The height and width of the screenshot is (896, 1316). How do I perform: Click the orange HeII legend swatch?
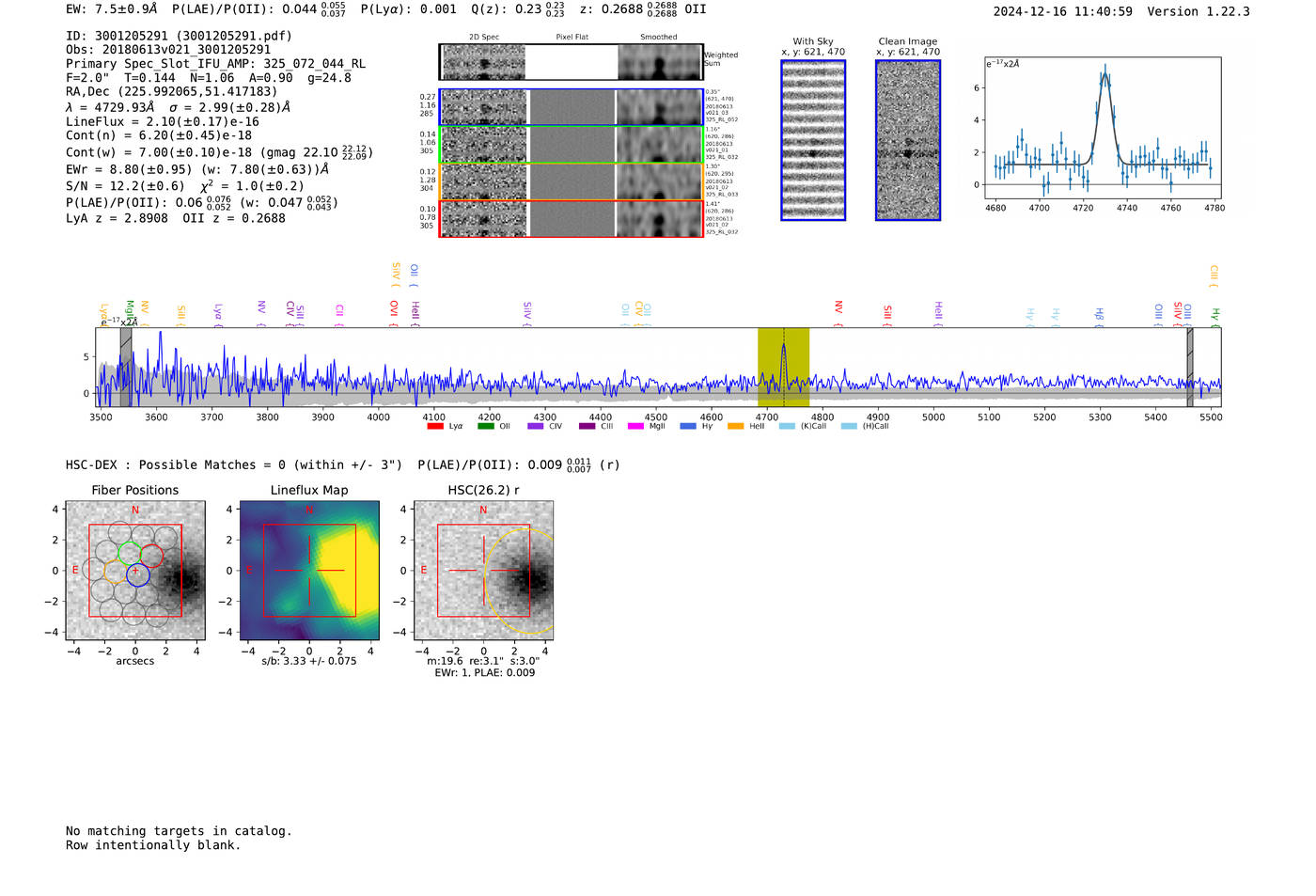[x=736, y=427]
